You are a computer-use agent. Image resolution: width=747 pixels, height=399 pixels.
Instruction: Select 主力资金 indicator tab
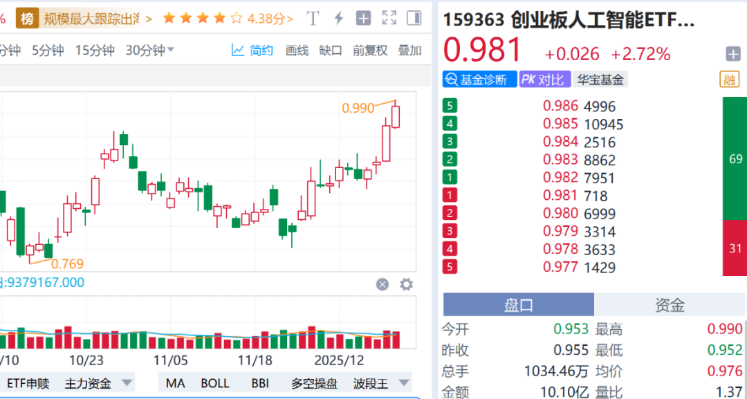tap(88, 383)
